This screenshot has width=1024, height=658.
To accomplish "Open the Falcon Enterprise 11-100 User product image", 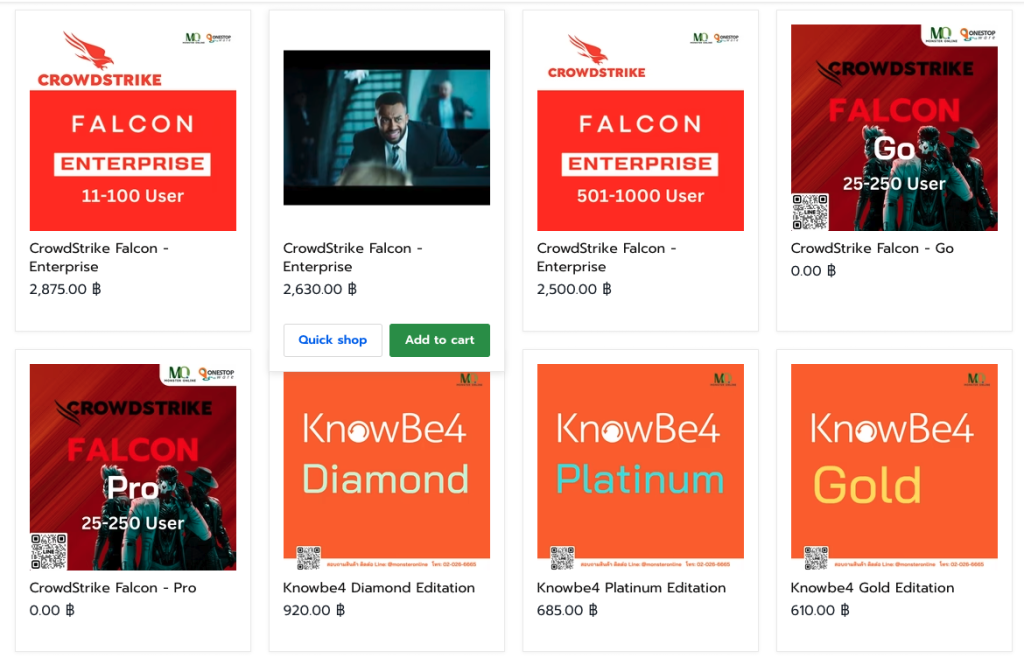I will point(133,160).
